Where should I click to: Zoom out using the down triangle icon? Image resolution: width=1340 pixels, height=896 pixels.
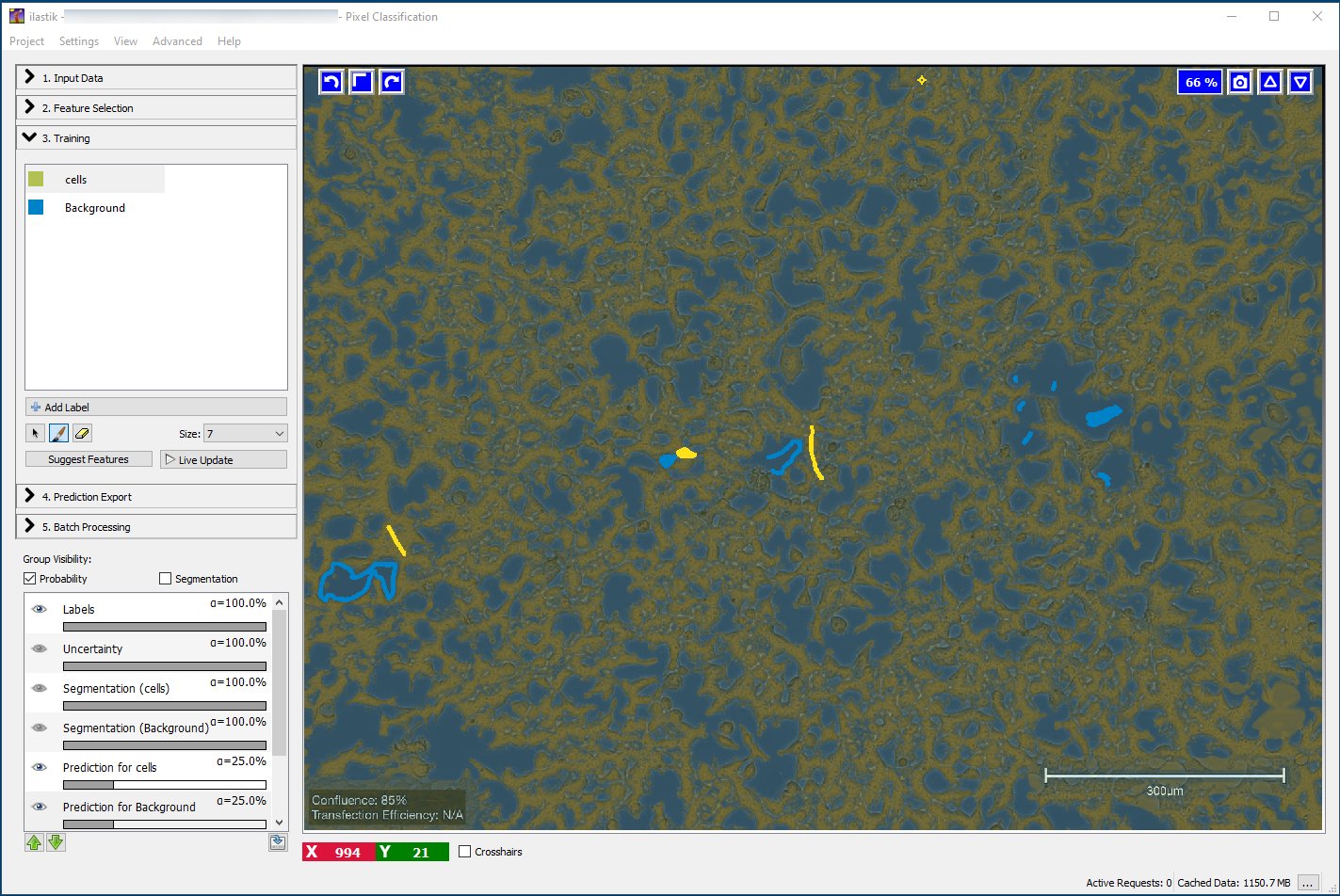click(x=1300, y=82)
